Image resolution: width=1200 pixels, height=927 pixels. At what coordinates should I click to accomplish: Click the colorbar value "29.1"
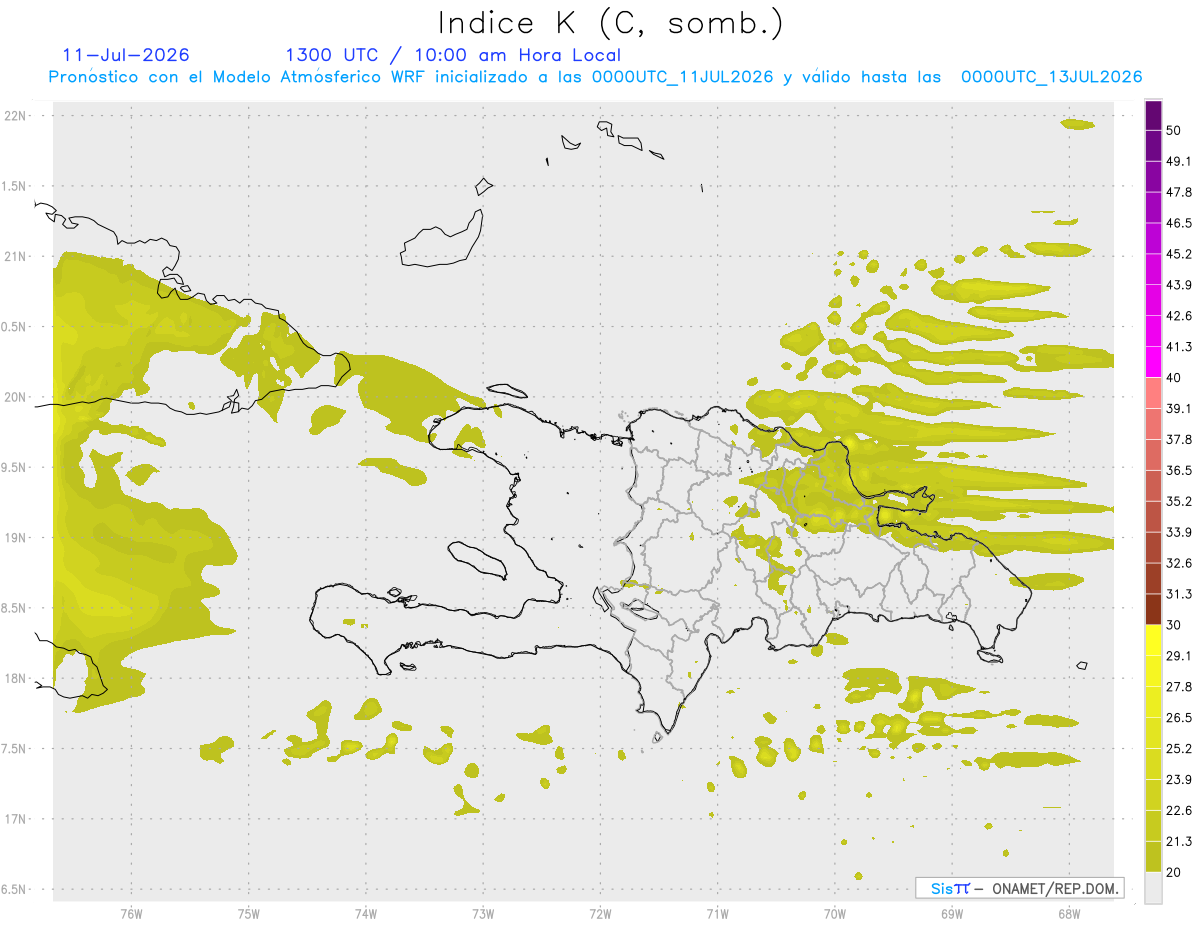pos(1179,656)
